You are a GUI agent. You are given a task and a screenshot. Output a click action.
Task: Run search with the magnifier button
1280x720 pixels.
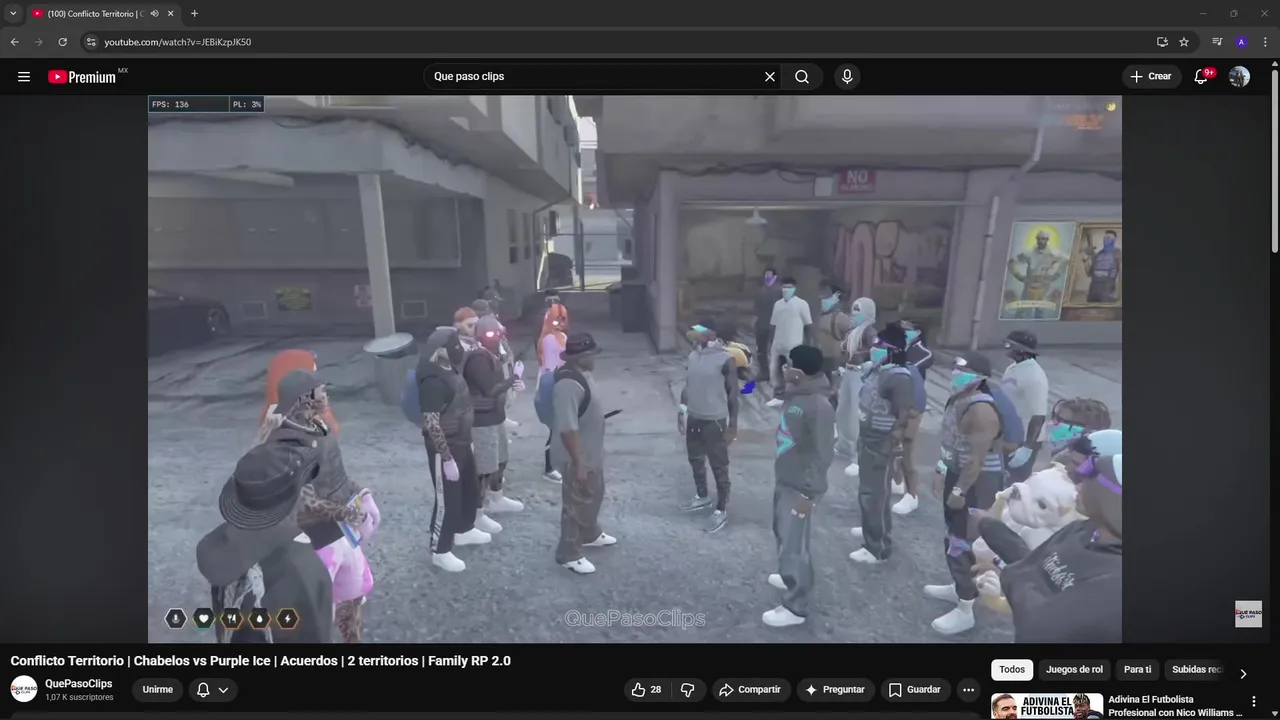coord(802,77)
